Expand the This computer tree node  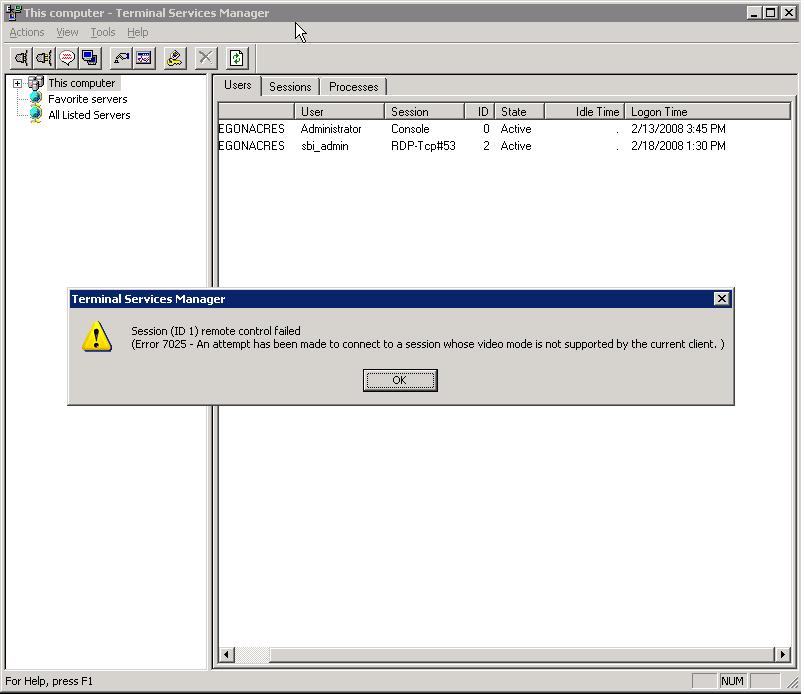17,84
